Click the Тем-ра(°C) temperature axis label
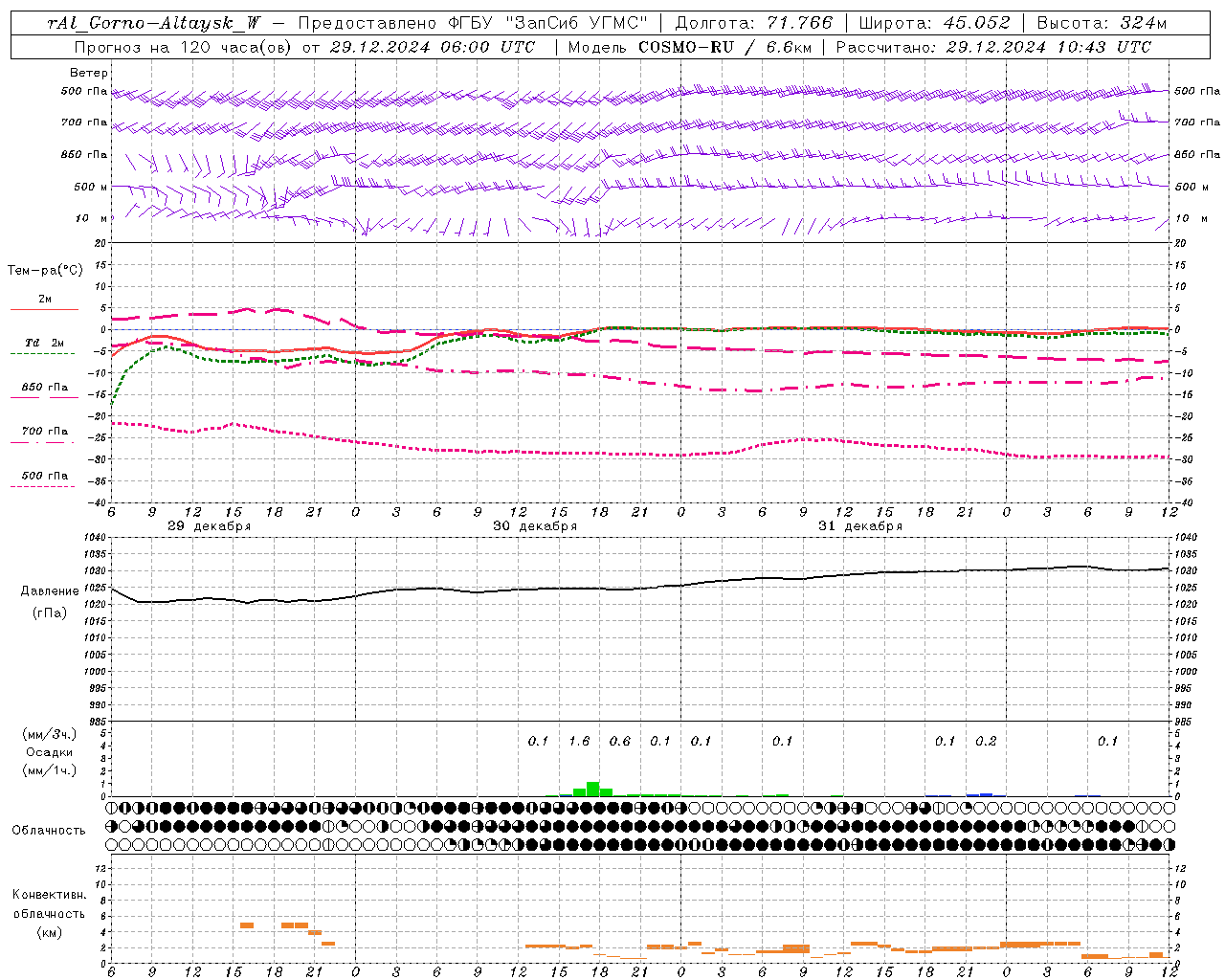Screen dimensions: 1225x980 (45, 271)
